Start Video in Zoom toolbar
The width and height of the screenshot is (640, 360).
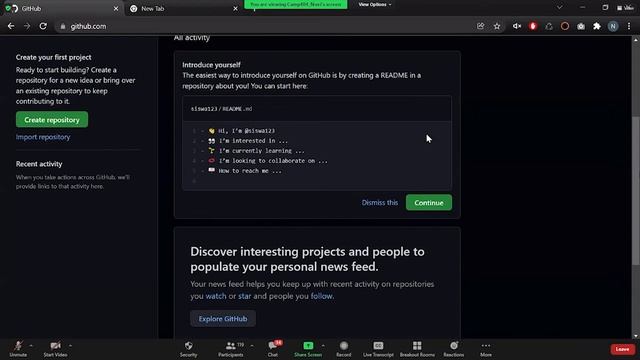click(x=56, y=349)
